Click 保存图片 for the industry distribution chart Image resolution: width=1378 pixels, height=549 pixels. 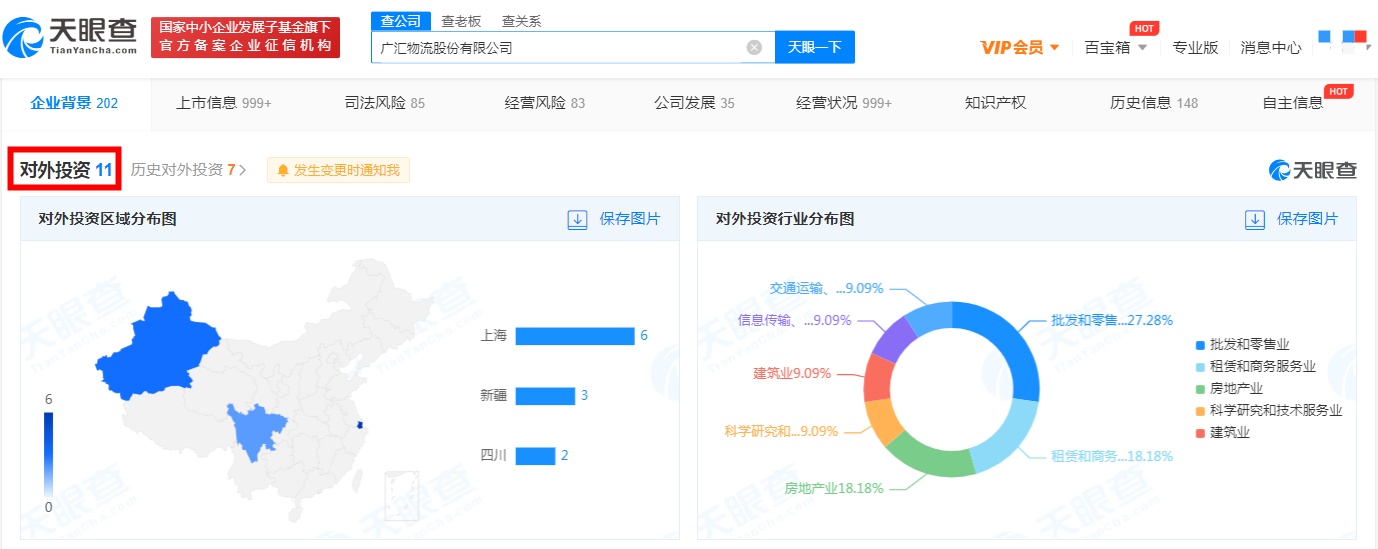point(1308,220)
